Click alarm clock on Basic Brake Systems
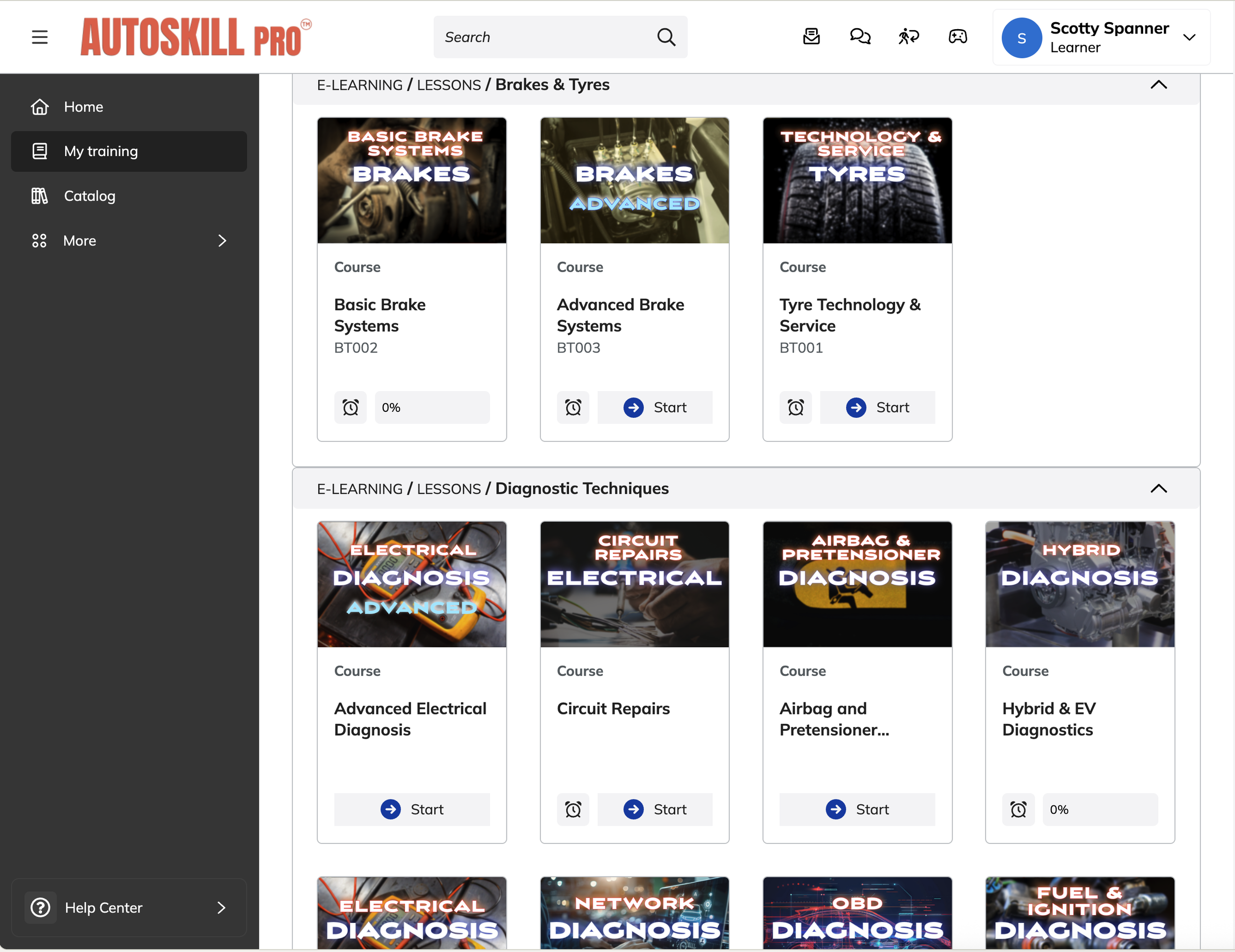Viewport: 1235px width, 952px height. pyautogui.click(x=350, y=407)
